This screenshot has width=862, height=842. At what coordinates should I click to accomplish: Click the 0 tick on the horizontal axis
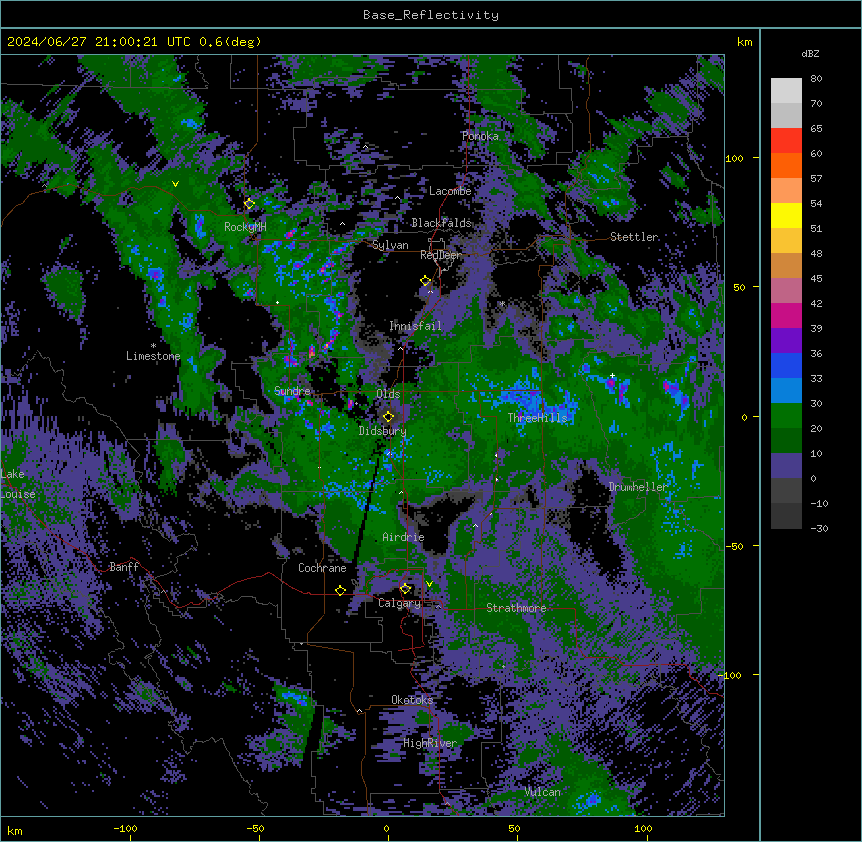[386, 828]
